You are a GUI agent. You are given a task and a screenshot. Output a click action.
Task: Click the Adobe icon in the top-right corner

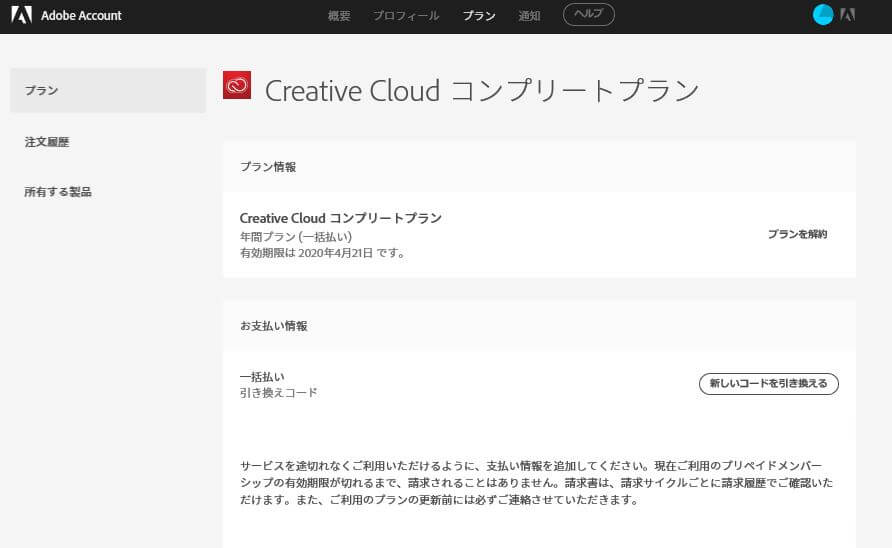tap(848, 15)
